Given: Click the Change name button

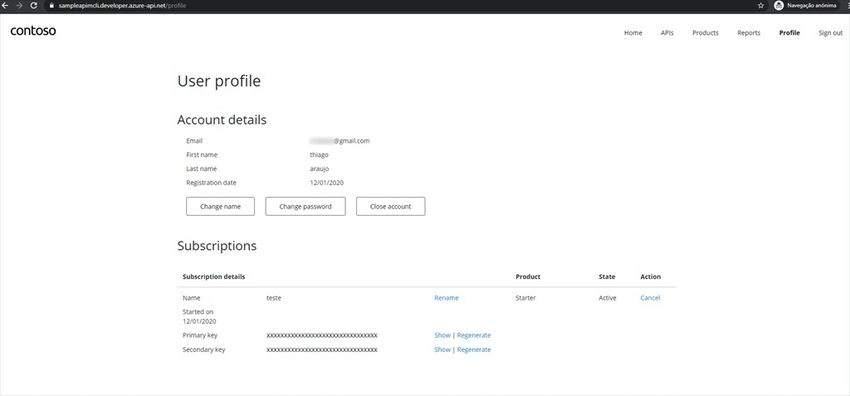Looking at the screenshot, I should click(220, 206).
